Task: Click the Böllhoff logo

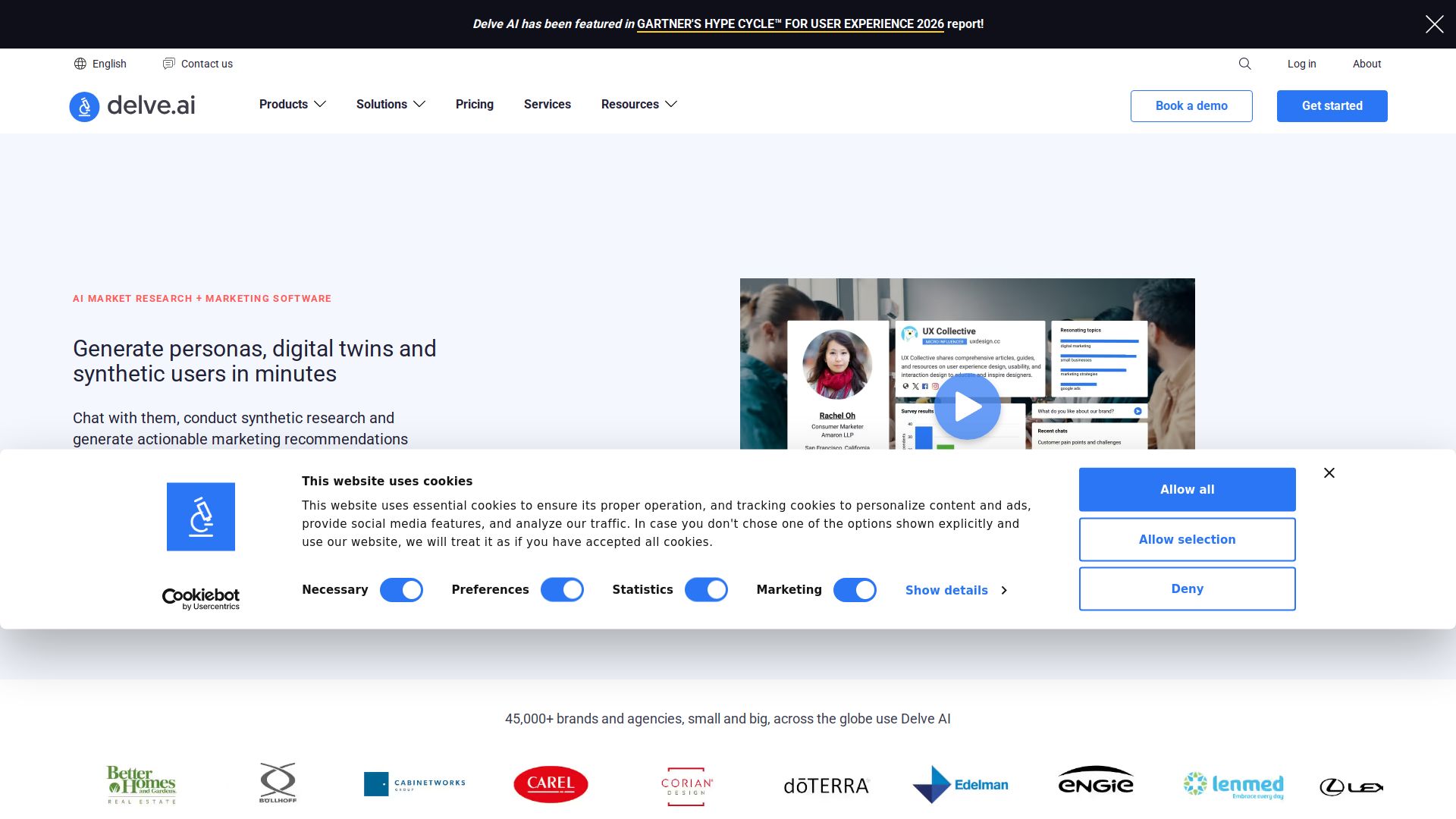Action: [278, 783]
